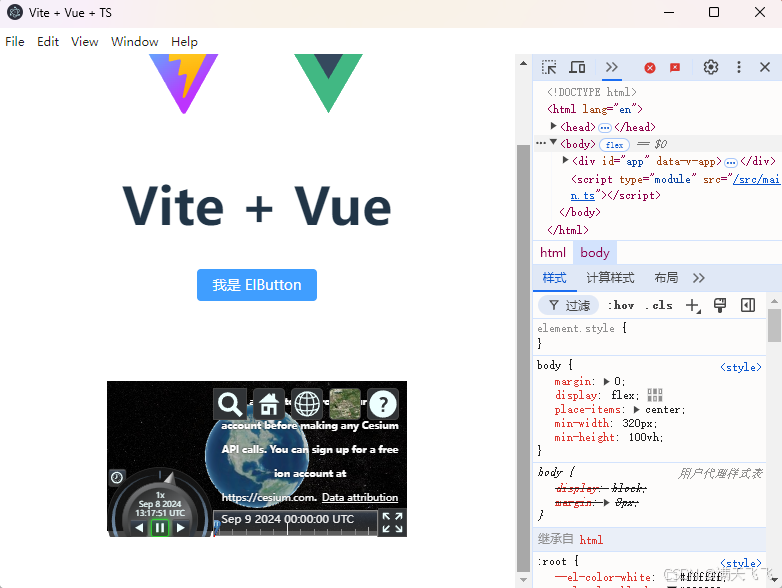Toggle the computed styles sidebar icon

coord(748,305)
